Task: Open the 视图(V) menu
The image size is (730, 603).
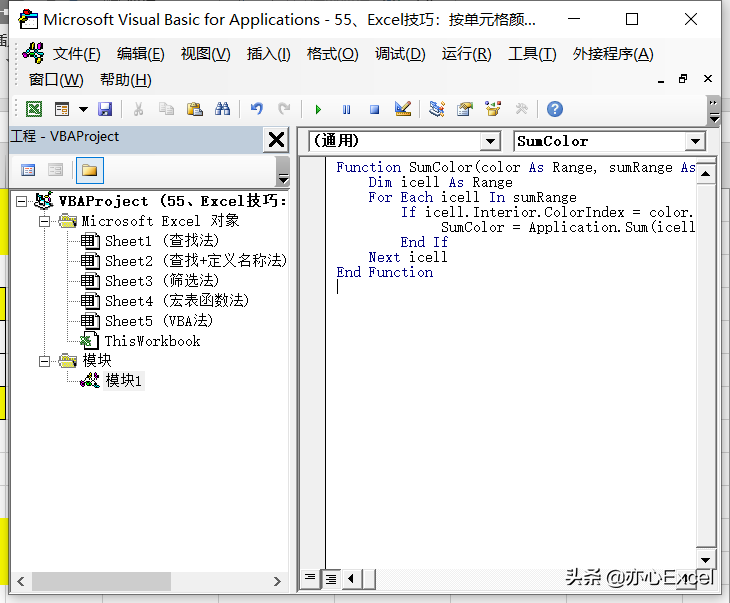Action: 205,54
